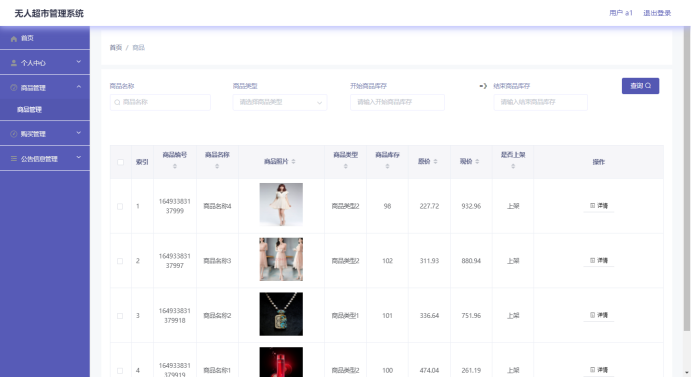692x377 pixels.
Task: Check the checkbox for row 4 商品名称1
Action: tap(120, 370)
